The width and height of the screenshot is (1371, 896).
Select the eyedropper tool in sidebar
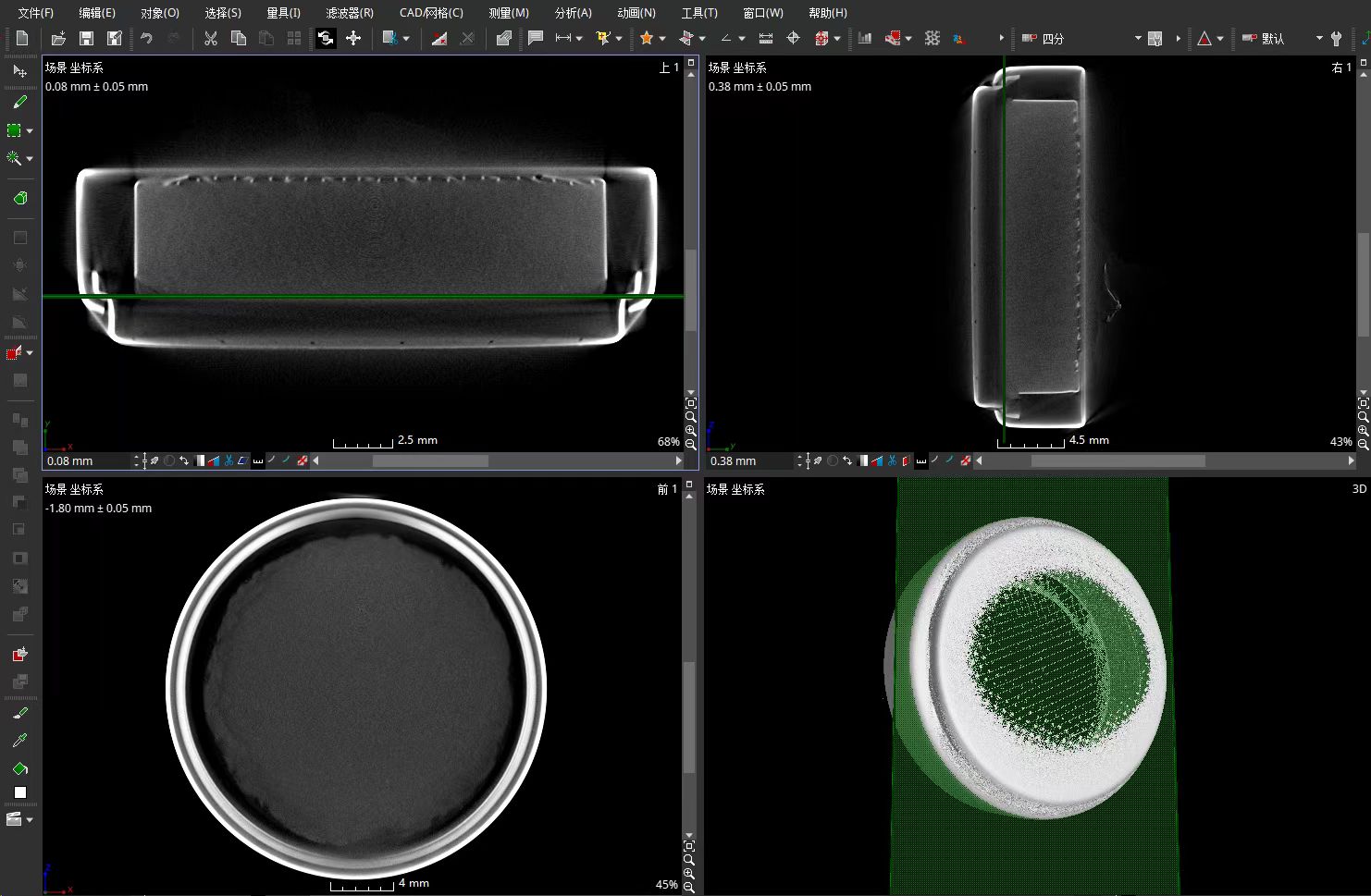(19, 740)
